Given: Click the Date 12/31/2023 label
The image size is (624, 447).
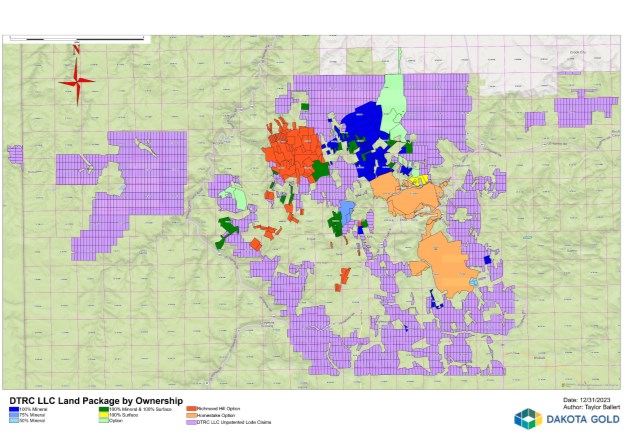Looking at the screenshot, I should pyautogui.click(x=587, y=400).
